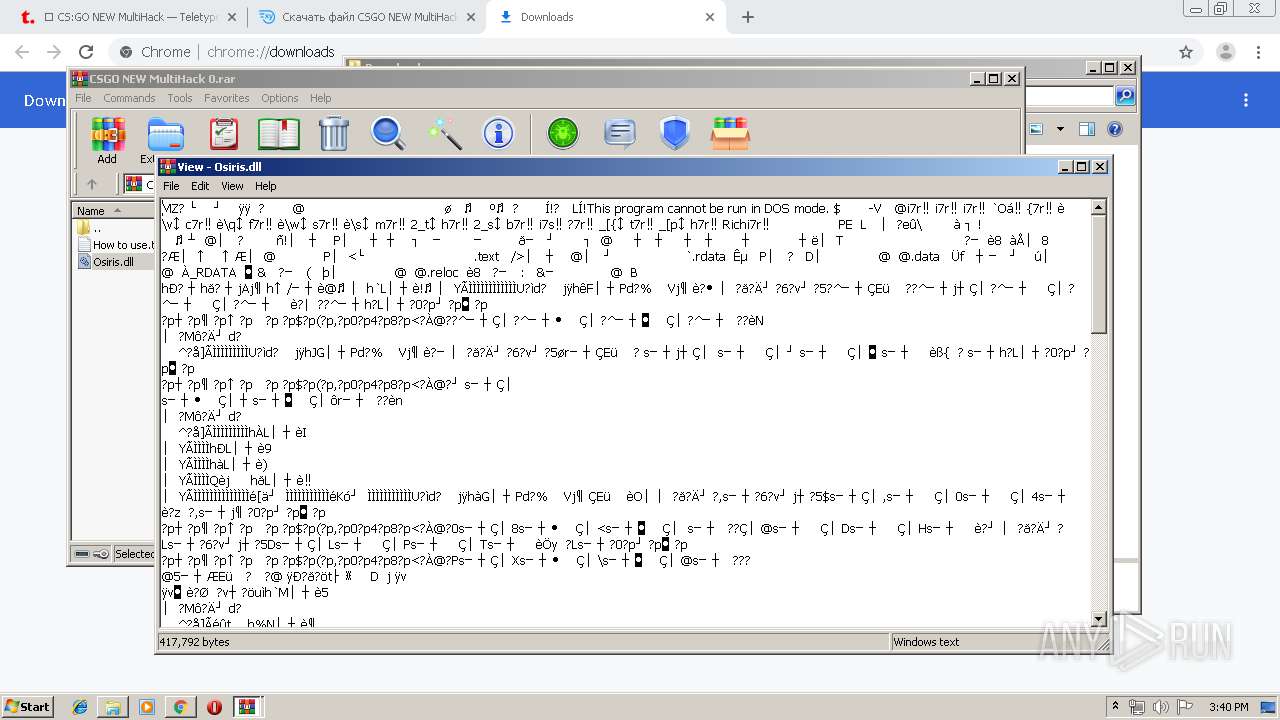
Task: Open the Chrome profile avatar
Action: 1225,52
